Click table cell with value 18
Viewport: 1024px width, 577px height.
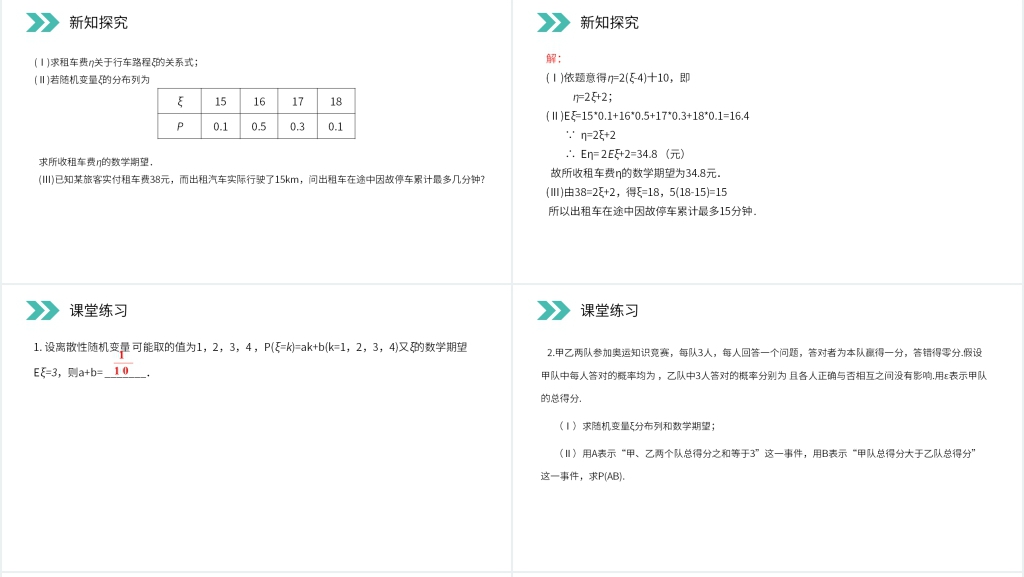click(x=336, y=101)
